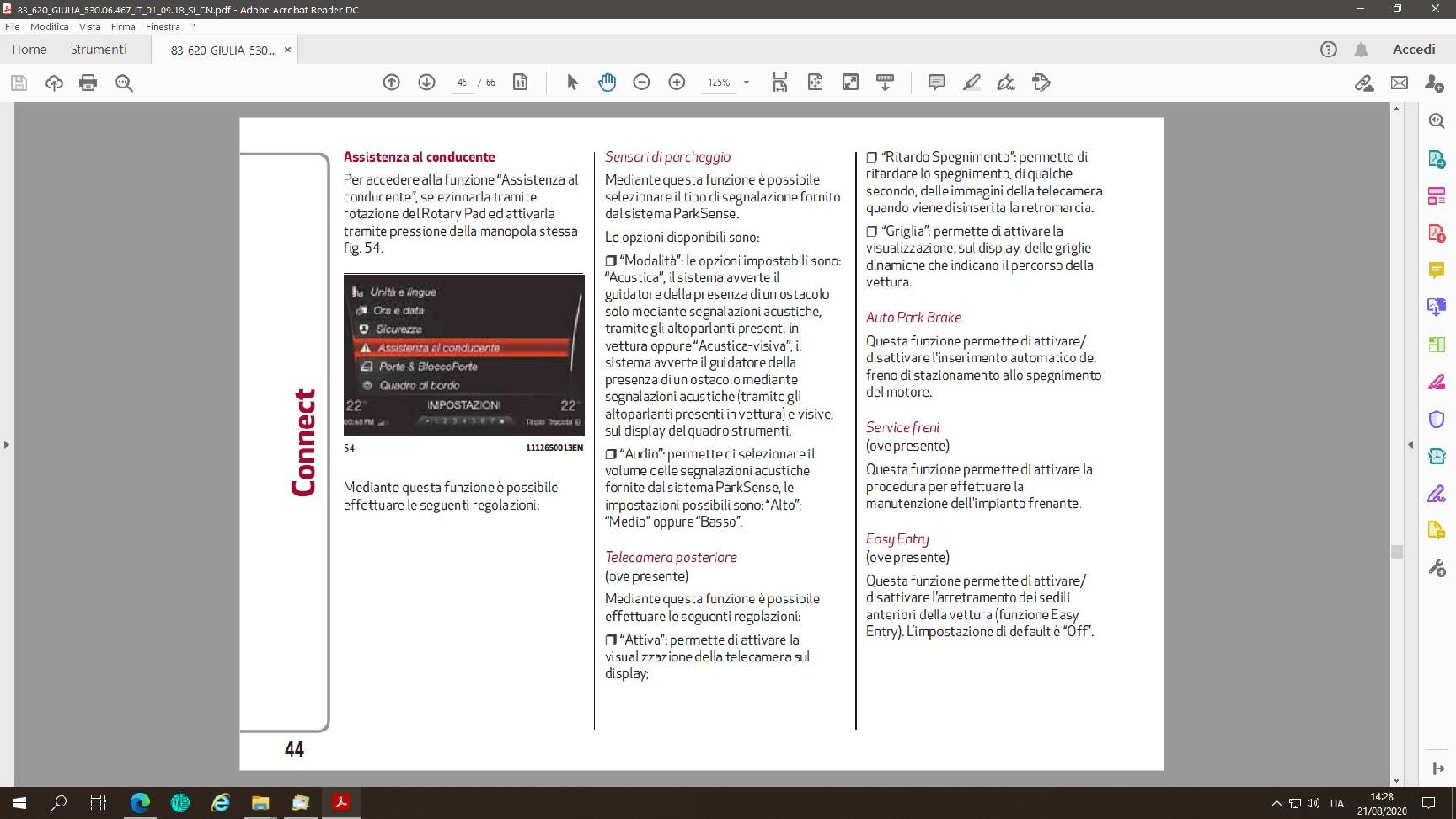This screenshot has width=1456, height=819.
Task: Click the zoom out minus button
Action: [x=641, y=83]
